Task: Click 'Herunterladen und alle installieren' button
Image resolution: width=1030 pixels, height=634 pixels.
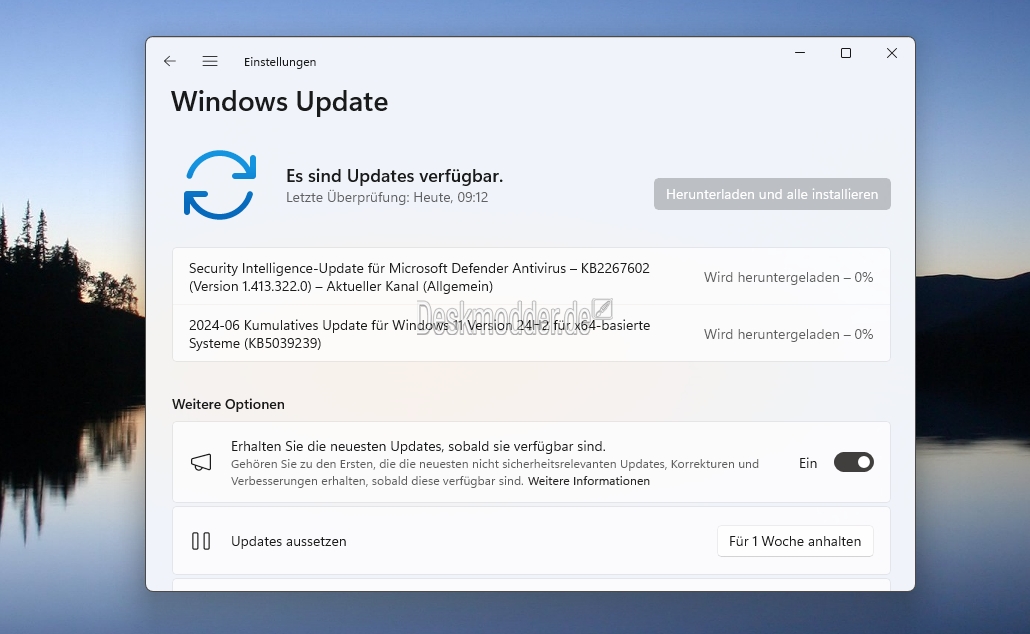Action: (772, 194)
